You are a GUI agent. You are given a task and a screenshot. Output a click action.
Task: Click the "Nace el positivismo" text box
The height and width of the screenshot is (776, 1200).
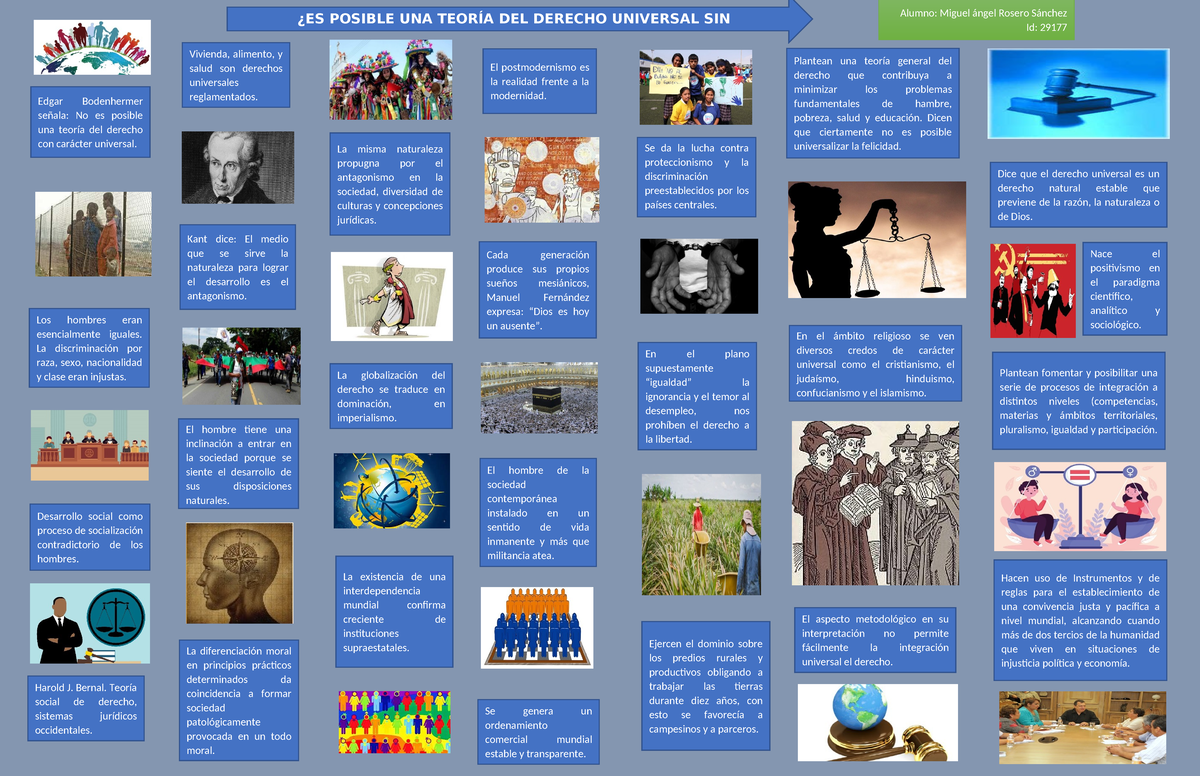click(1125, 290)
